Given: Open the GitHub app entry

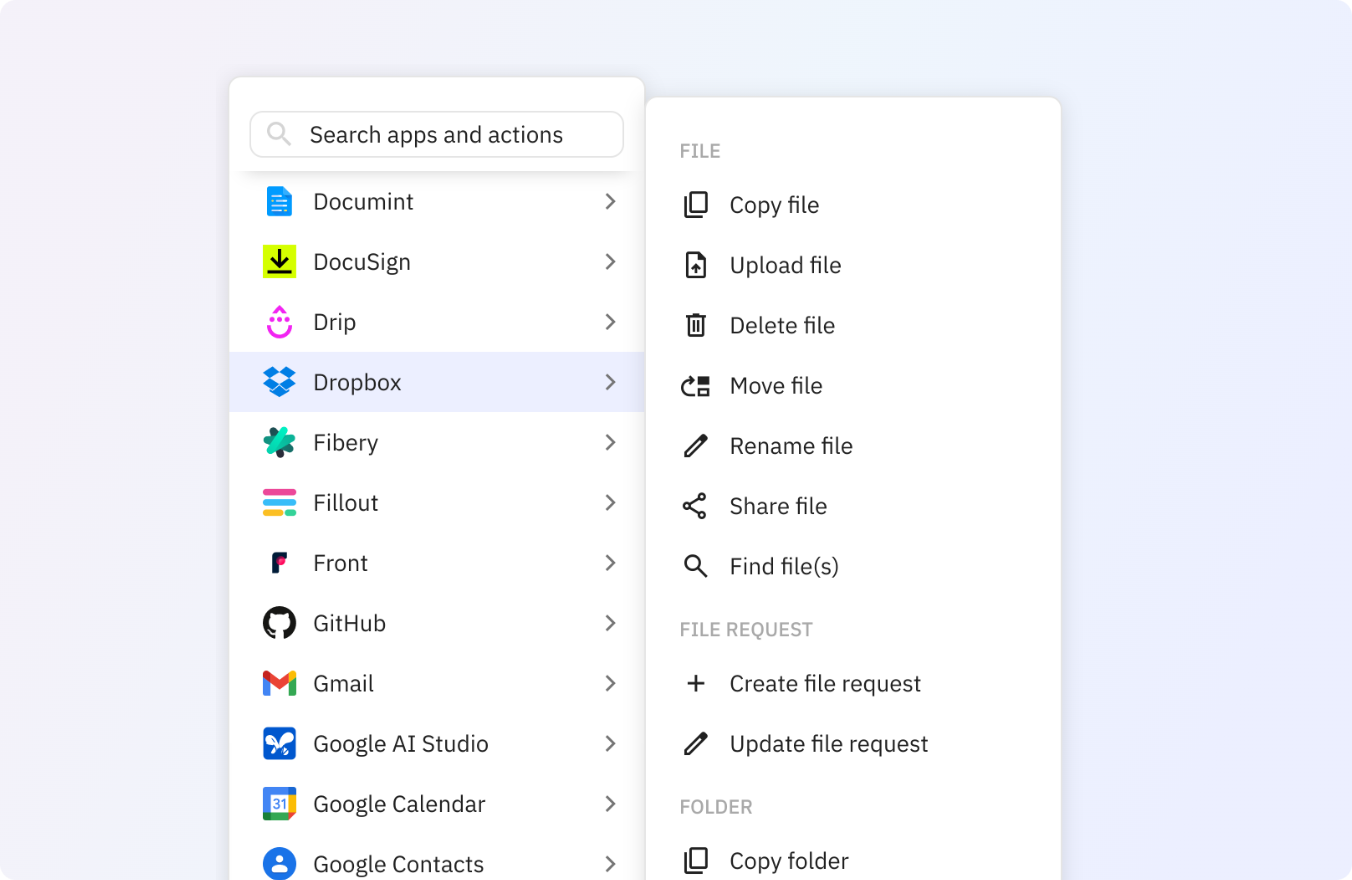Looking at the screenshot, I should [437, 623].
